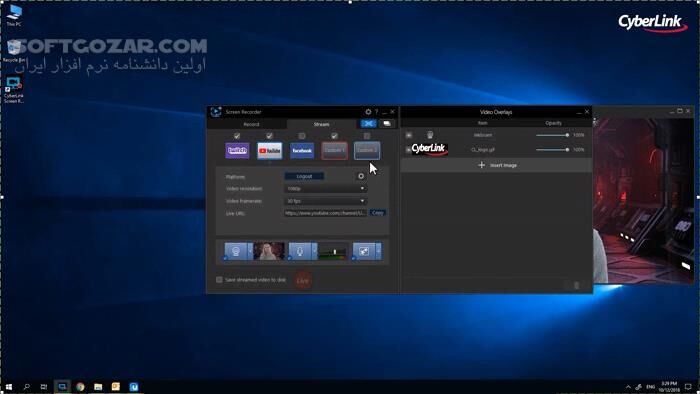Switch to the Record tab
Screen dimensions: 700x394
click(x=251, y=124)
